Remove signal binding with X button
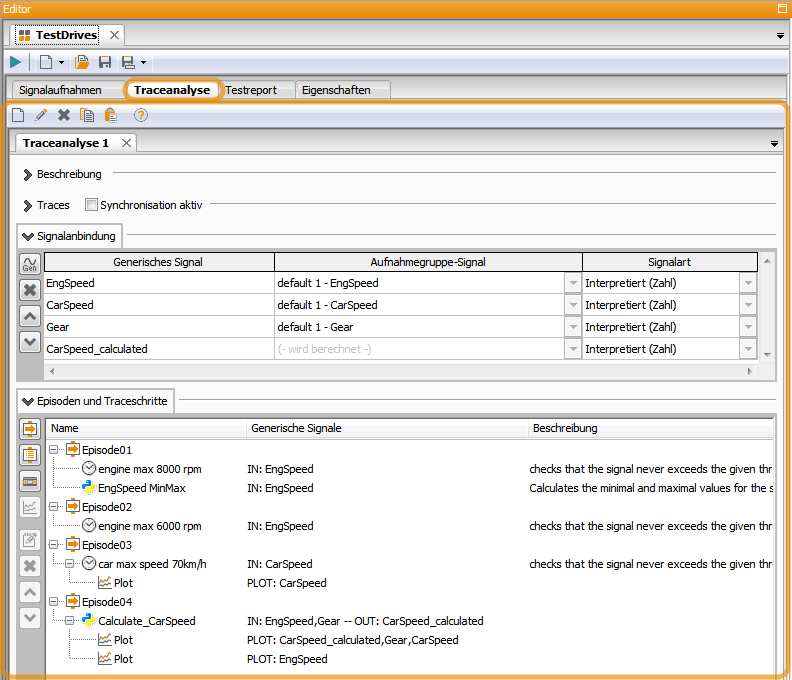 click(x=30, y=290)
